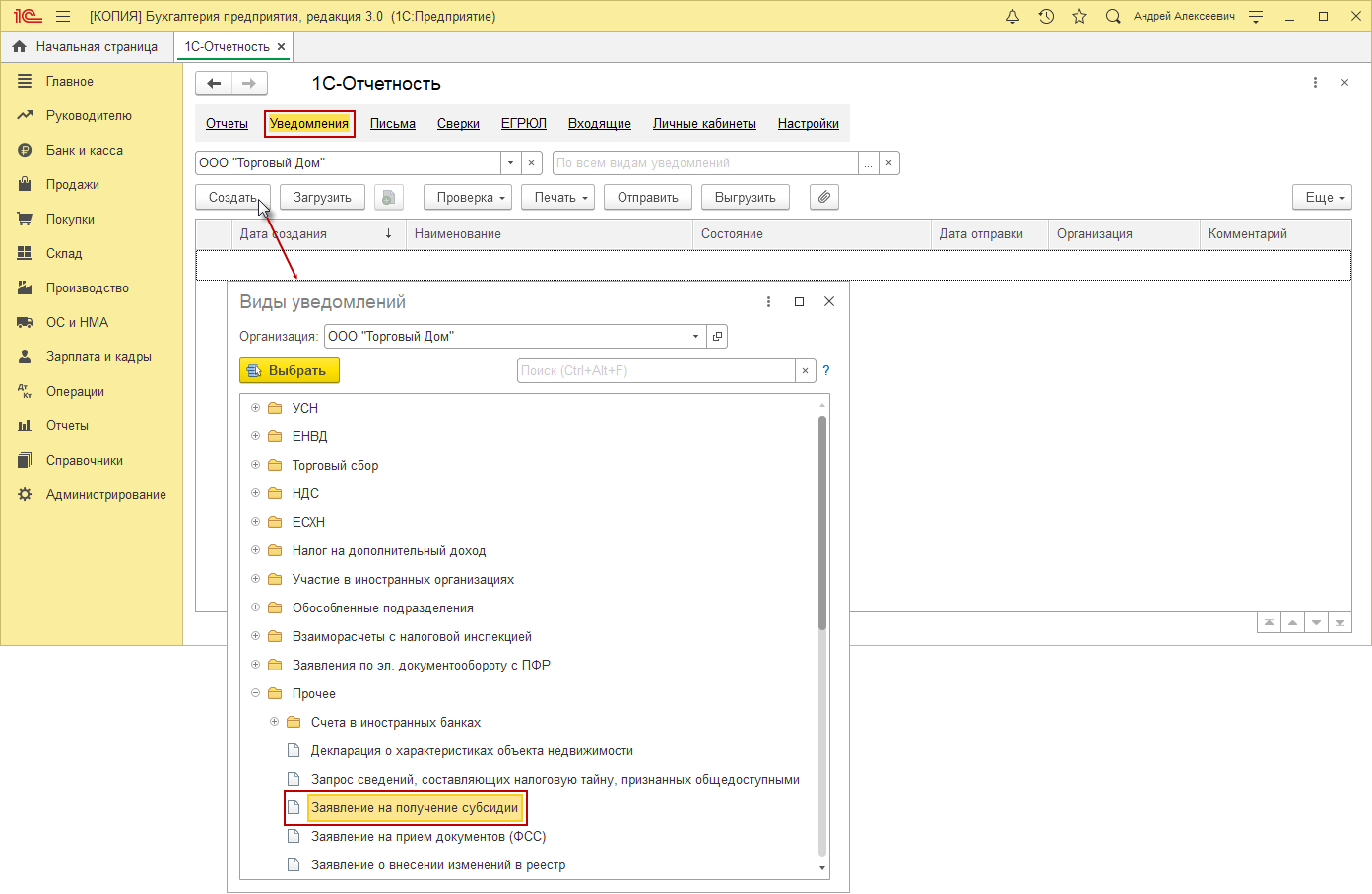Screen dimensions: 1372x894
Task: Click the paperclip attachments icon
Action: click(x=823, y=197)
